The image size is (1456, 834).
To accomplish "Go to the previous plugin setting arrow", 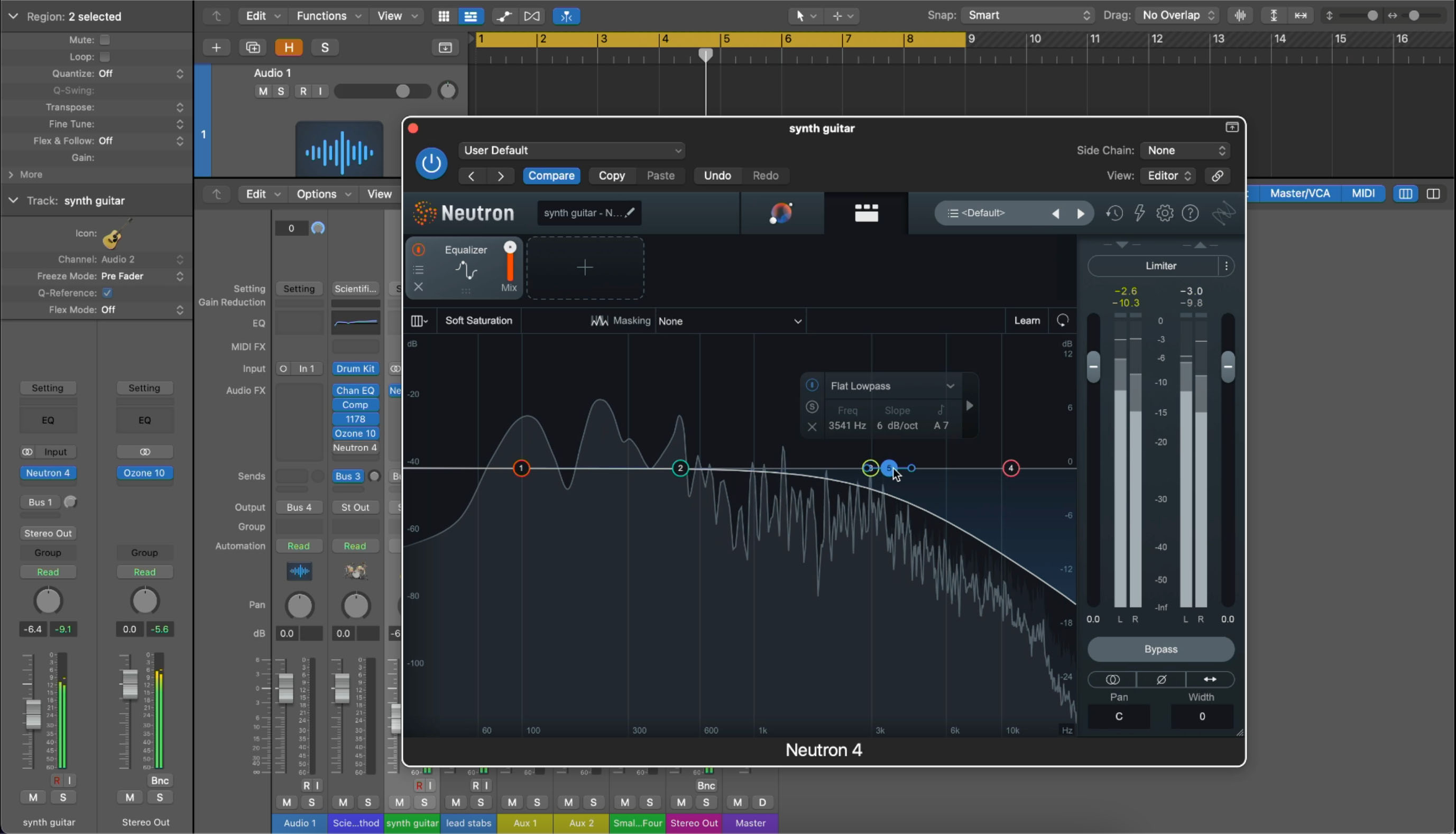I will [x=471, y=176].
